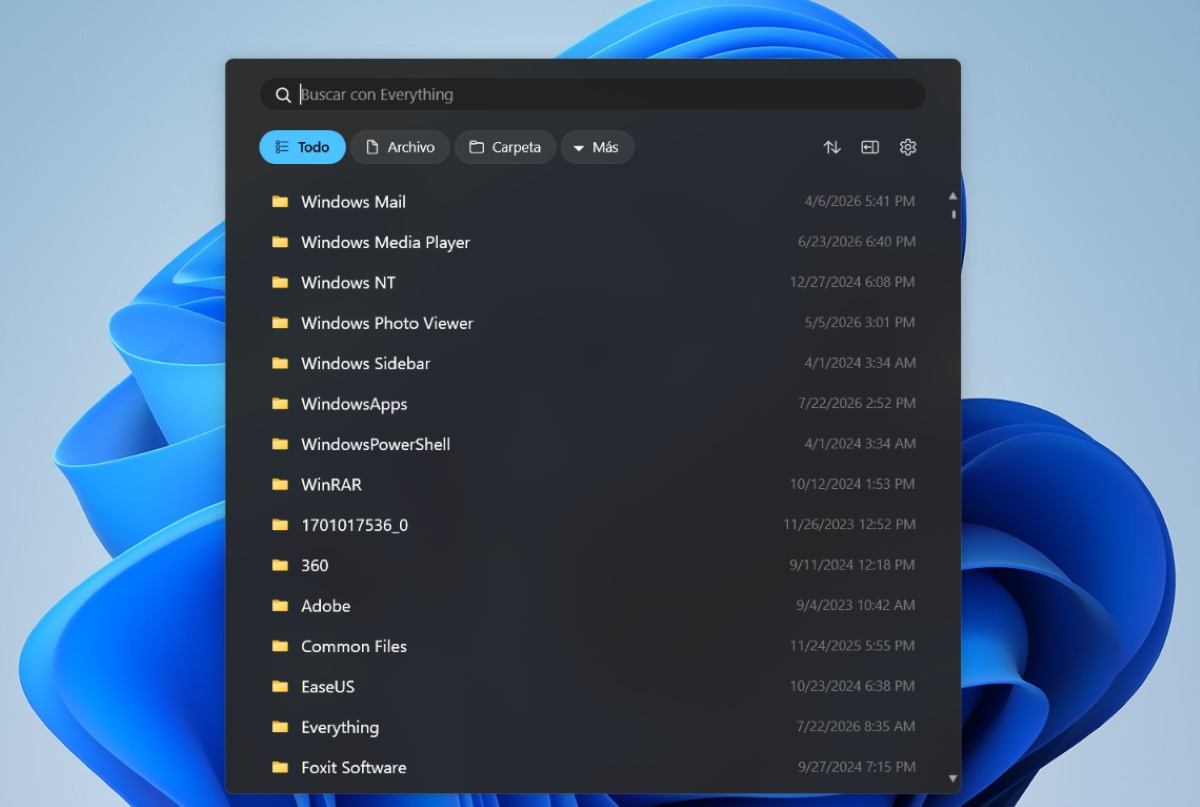Select the EaseUS result name
The image size is (1200, 807).
(x=327, y=687)
